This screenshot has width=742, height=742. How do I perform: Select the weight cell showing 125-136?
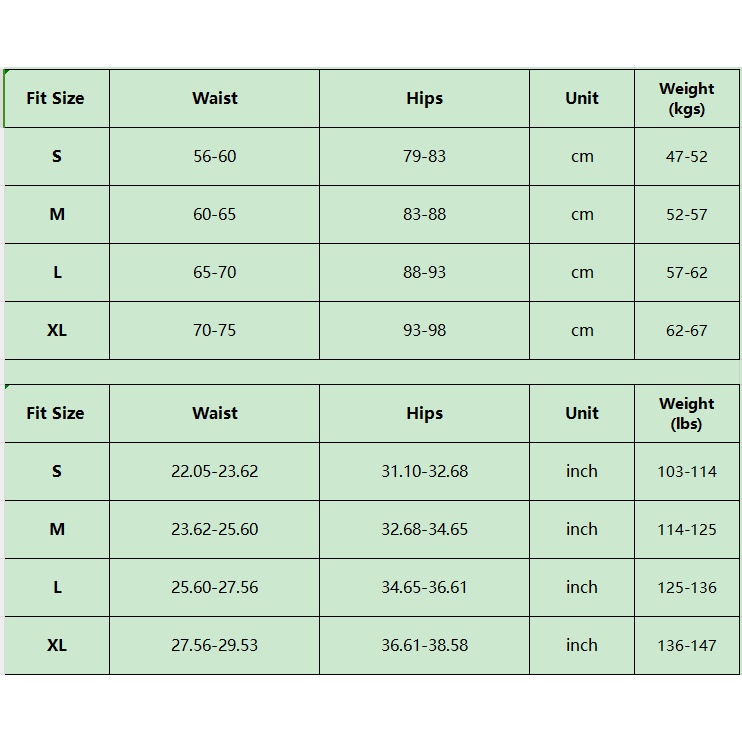point(687,588)
